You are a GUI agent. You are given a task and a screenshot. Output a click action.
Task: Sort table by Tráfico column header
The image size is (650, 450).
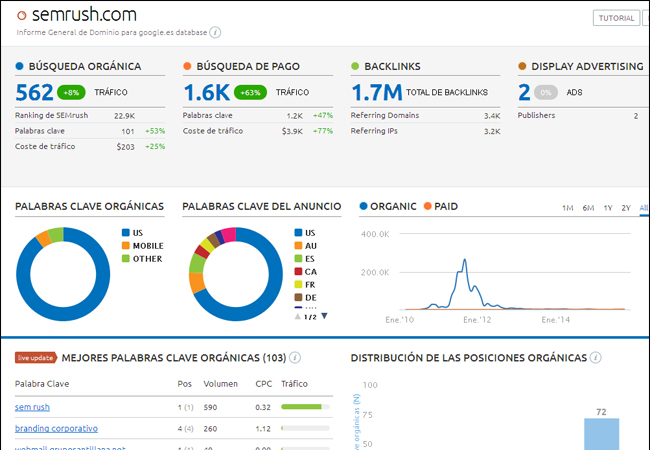tap(294, 384)
